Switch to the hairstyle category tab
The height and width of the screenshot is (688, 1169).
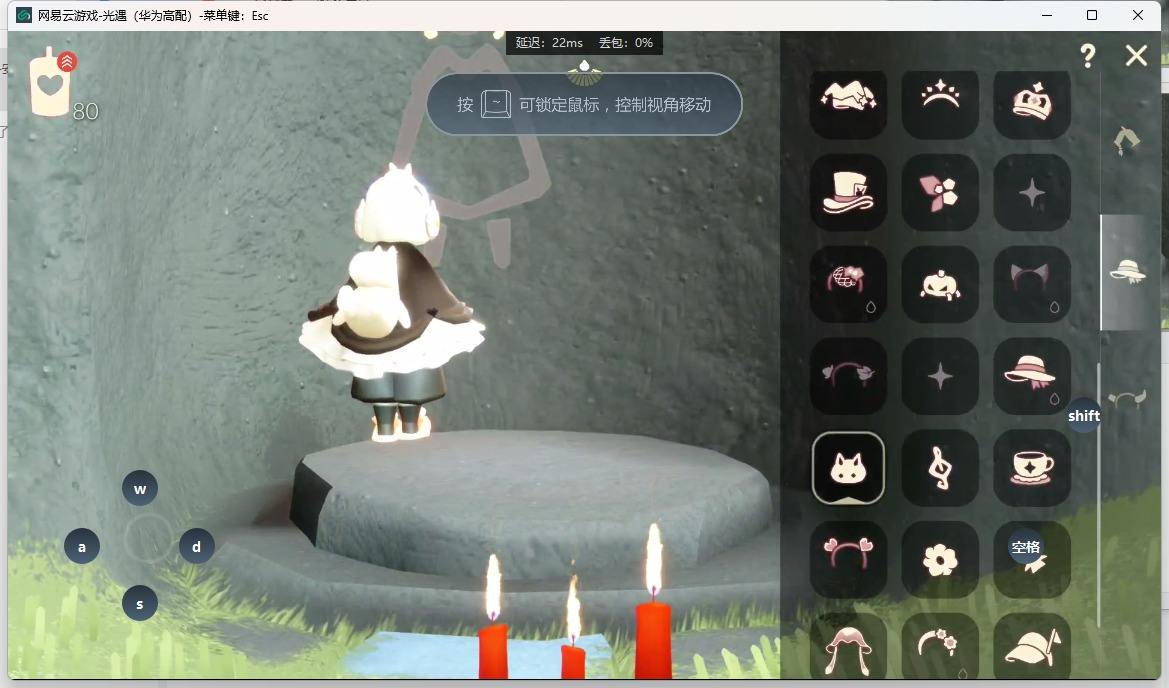tap(1127, 140)
